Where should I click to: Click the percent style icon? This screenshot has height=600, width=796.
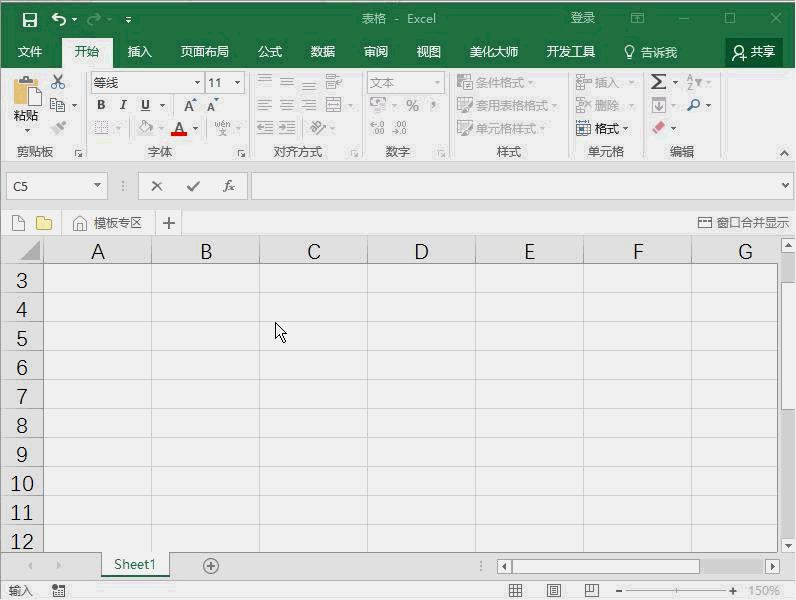click(x=412, y=105)
